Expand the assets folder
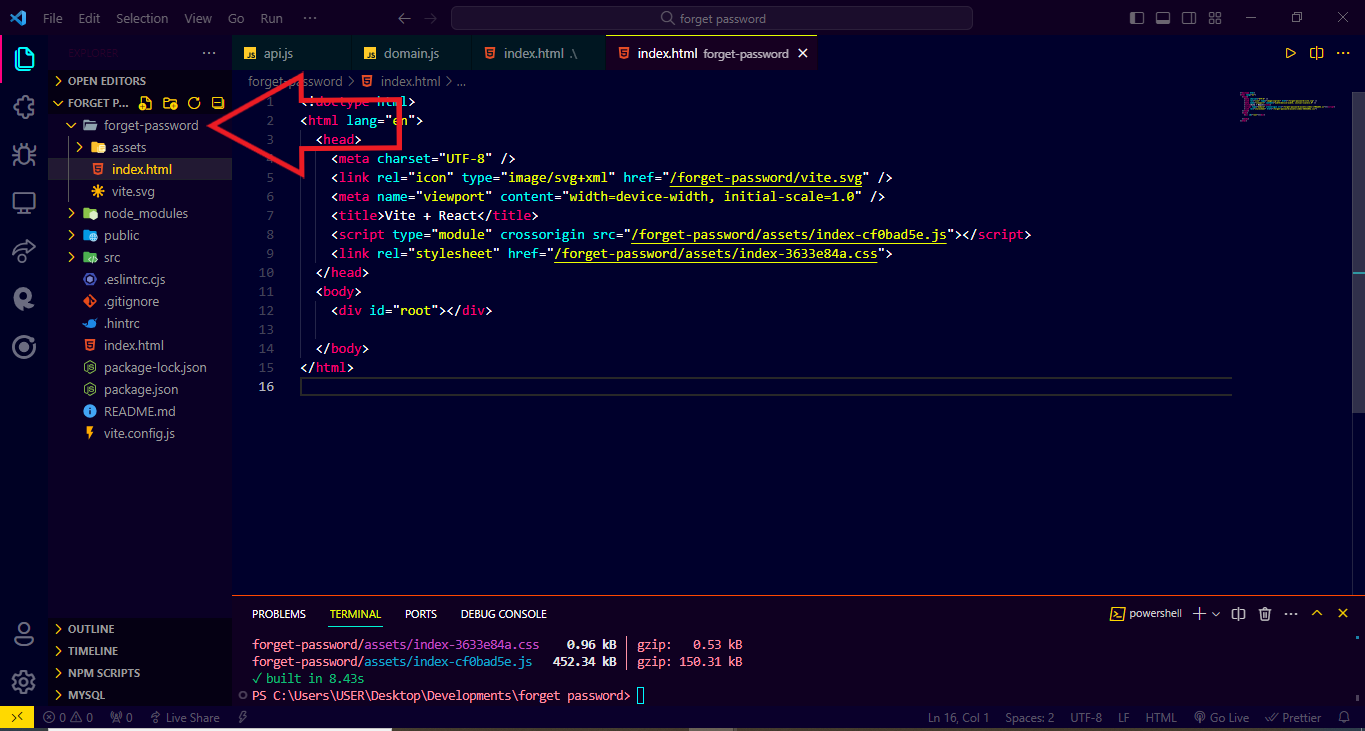Screen dimensions: 1365x731 (x=140, y=147)
